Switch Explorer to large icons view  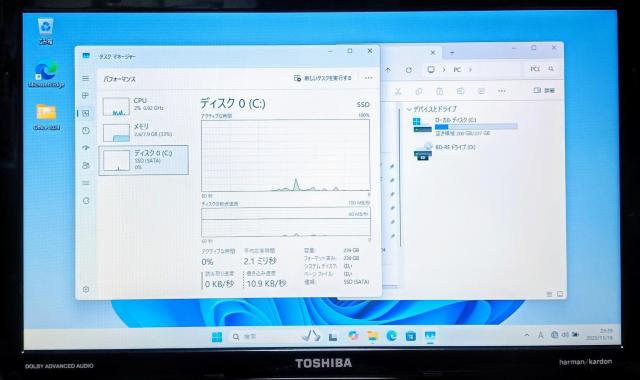point(560,294)
